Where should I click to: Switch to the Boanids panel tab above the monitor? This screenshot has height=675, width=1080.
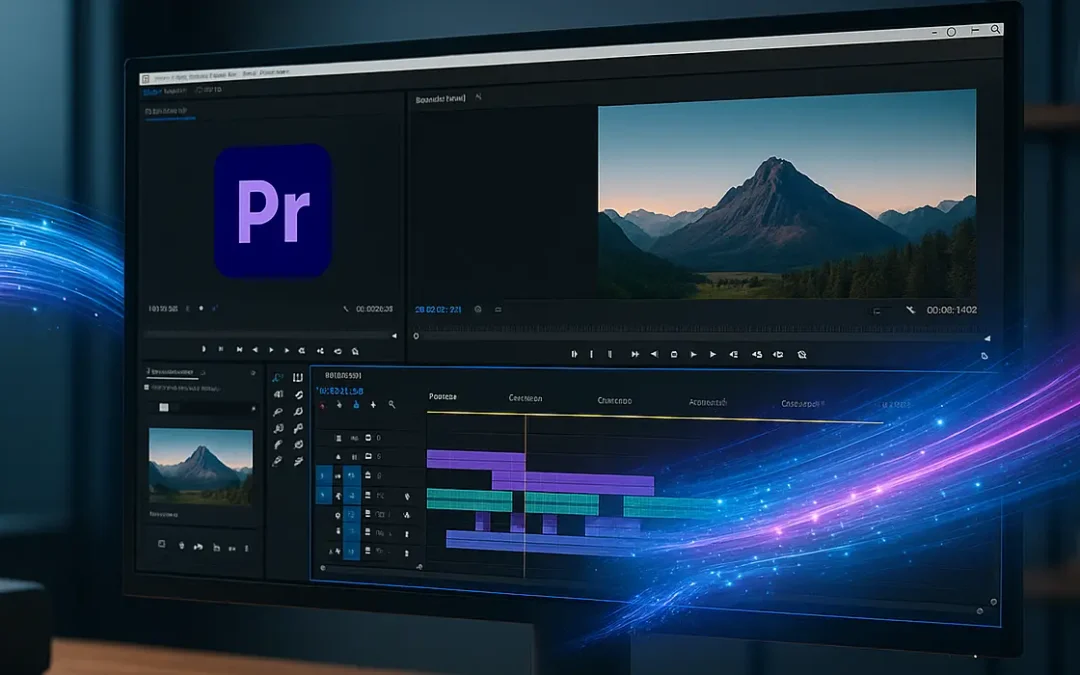440,97
